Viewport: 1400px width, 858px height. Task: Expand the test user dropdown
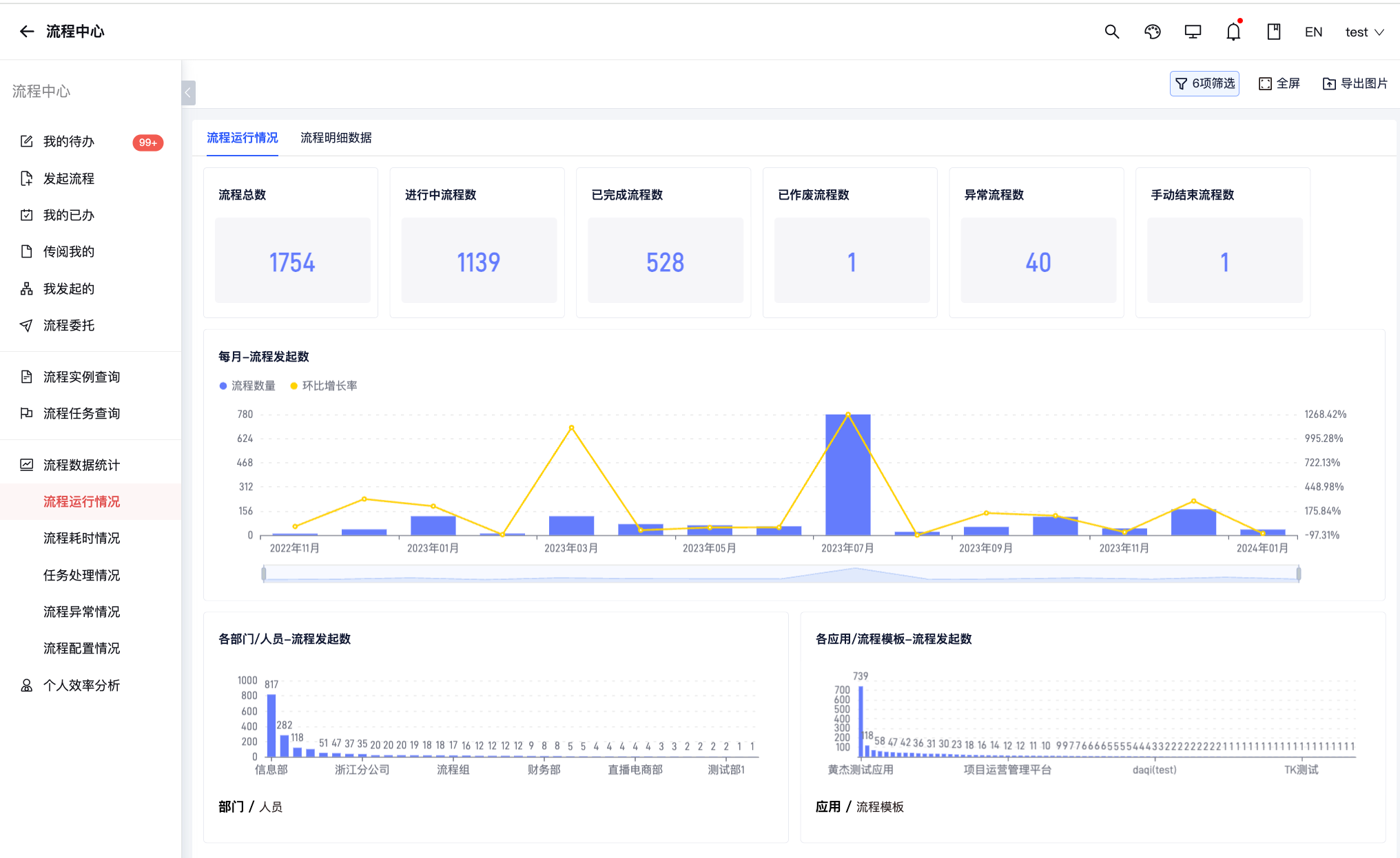[1364, 32]
